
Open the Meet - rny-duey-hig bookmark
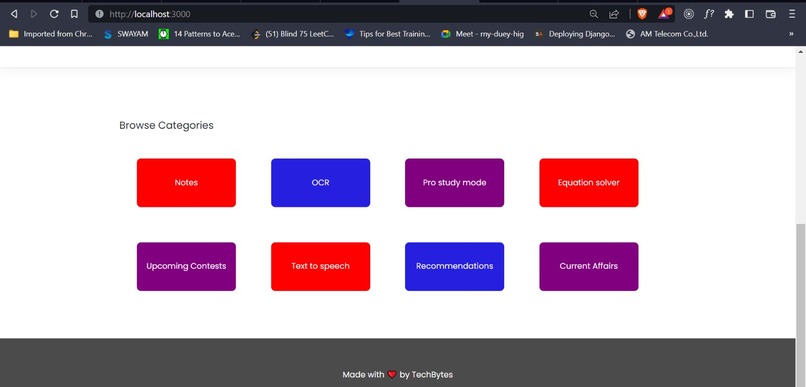pos(483,34)
